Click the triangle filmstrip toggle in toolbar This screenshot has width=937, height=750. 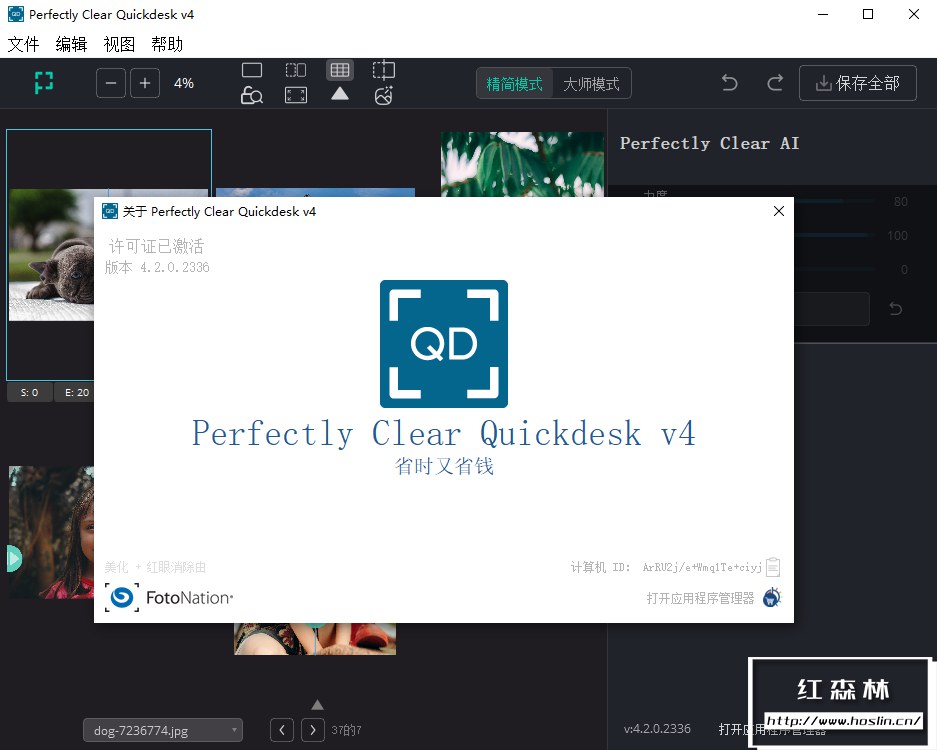(x=340, y=94)
